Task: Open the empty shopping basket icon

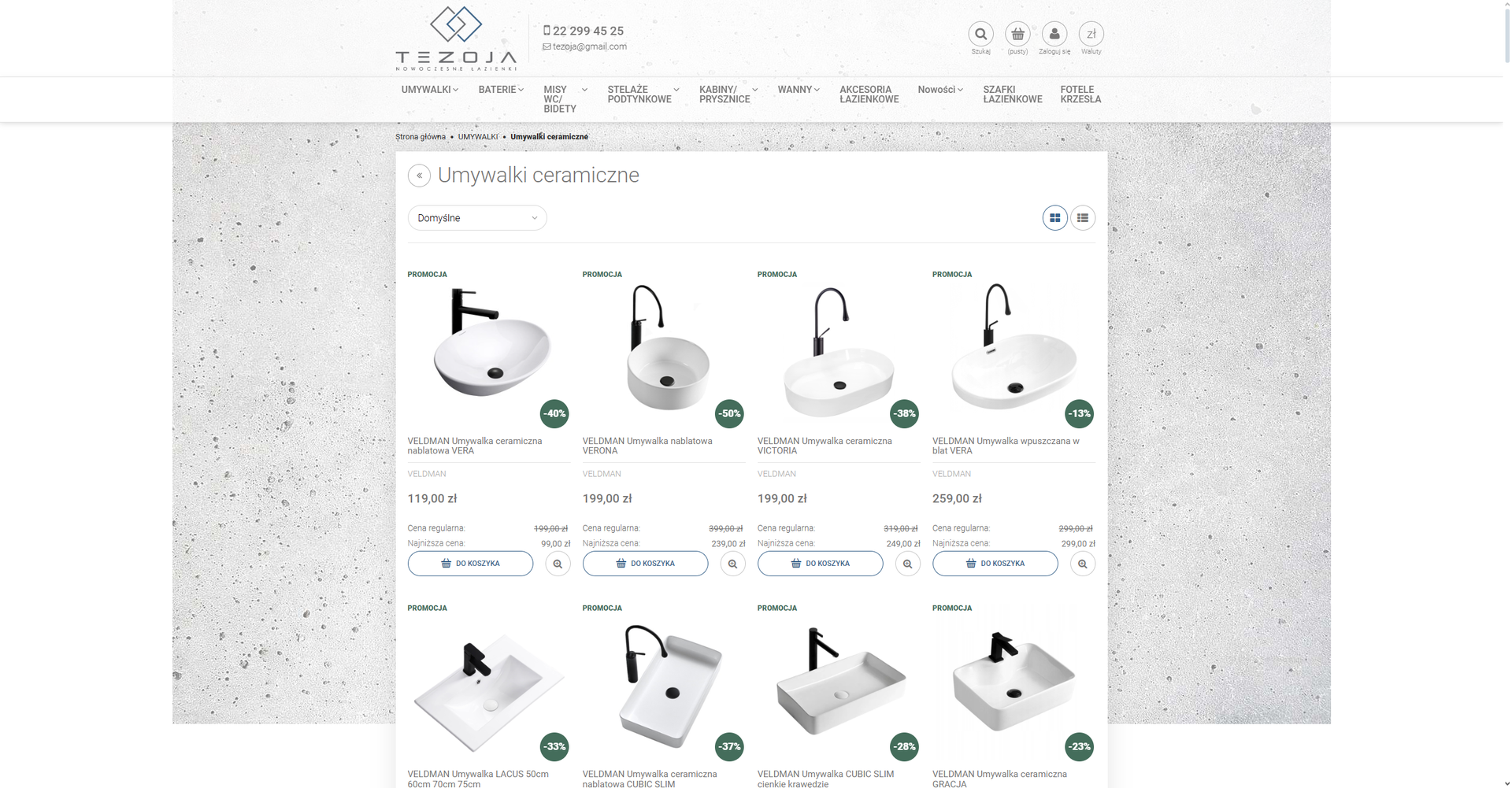Action: click(x=1017, y=34)
